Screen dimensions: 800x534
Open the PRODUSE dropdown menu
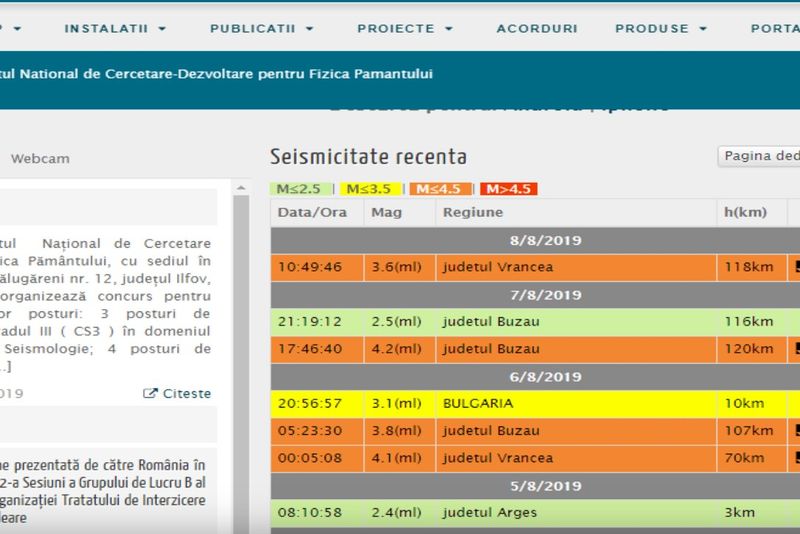(659, 28)
